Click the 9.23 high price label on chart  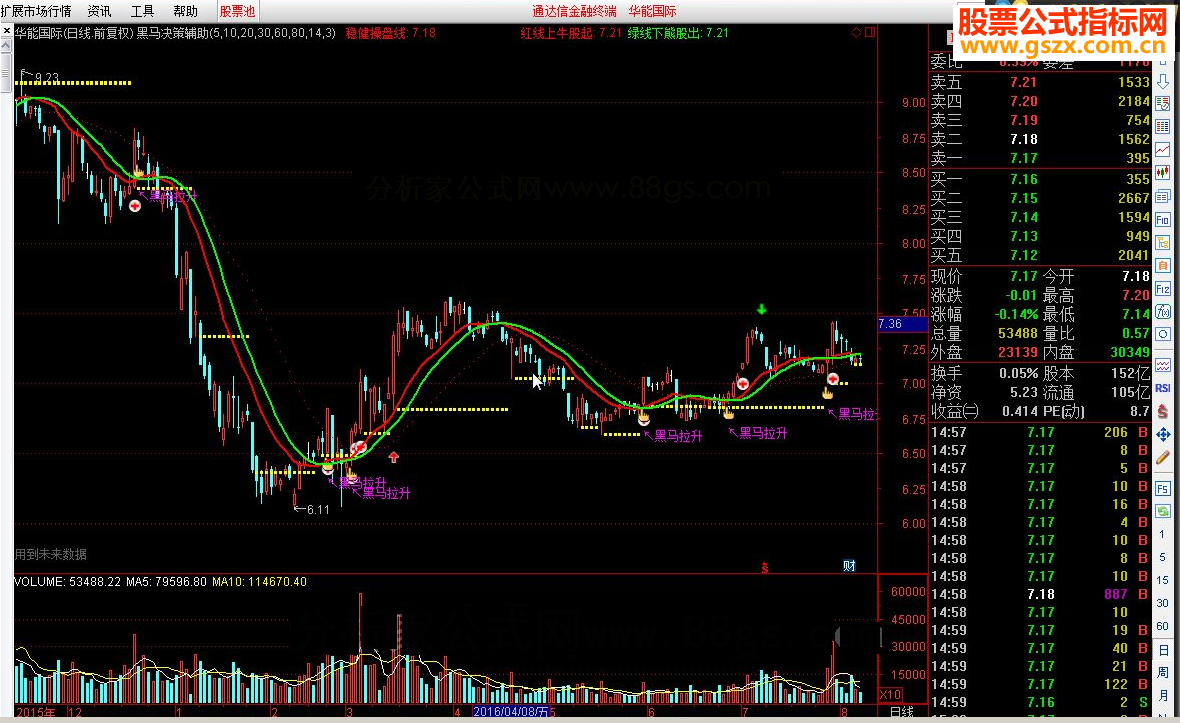(x=47, y=77)
